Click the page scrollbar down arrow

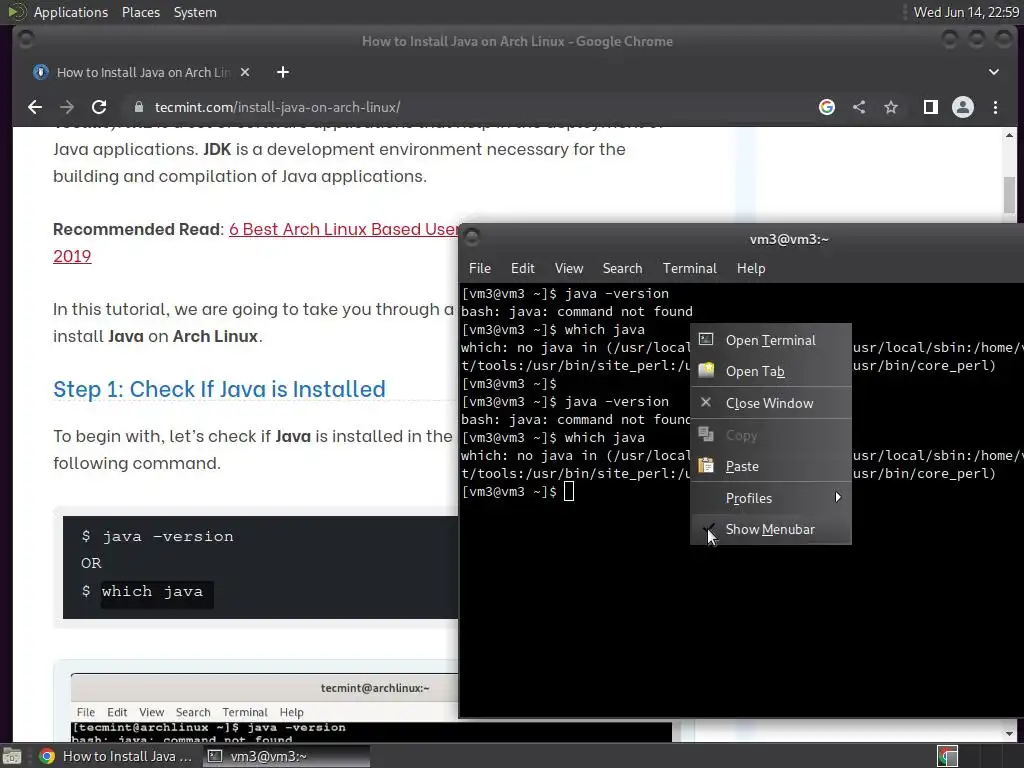click(1010, 734)
